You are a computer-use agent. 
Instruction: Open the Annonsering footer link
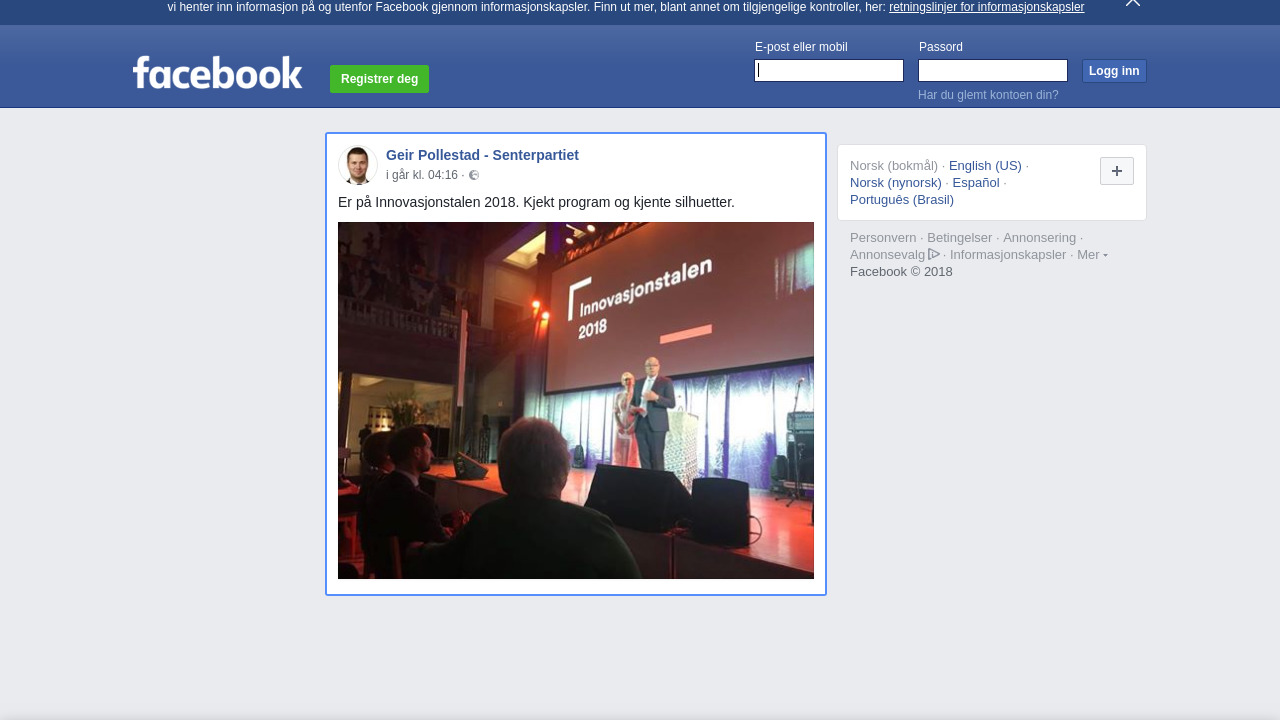(x=1040, y=238)
